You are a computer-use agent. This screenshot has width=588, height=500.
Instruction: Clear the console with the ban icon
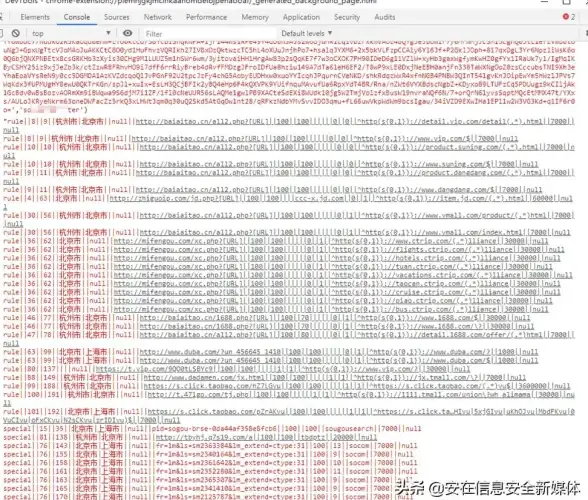15,33
